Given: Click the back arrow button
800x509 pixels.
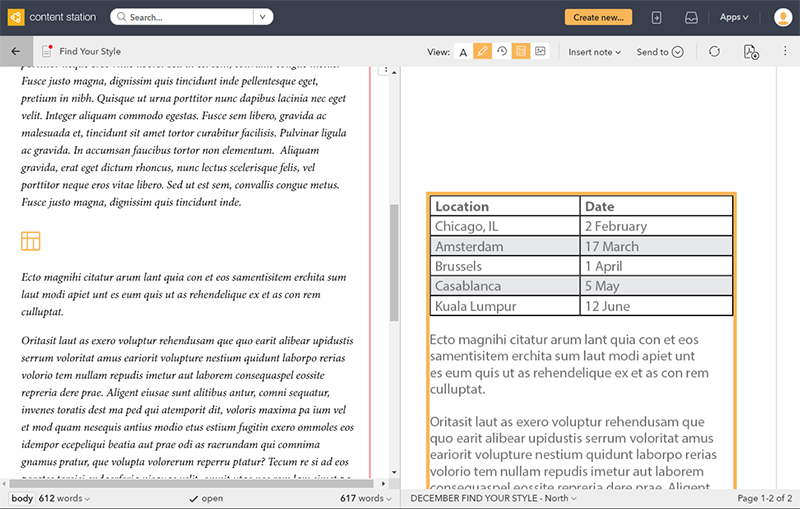Looking at the screenshot, I should (15, 52).
